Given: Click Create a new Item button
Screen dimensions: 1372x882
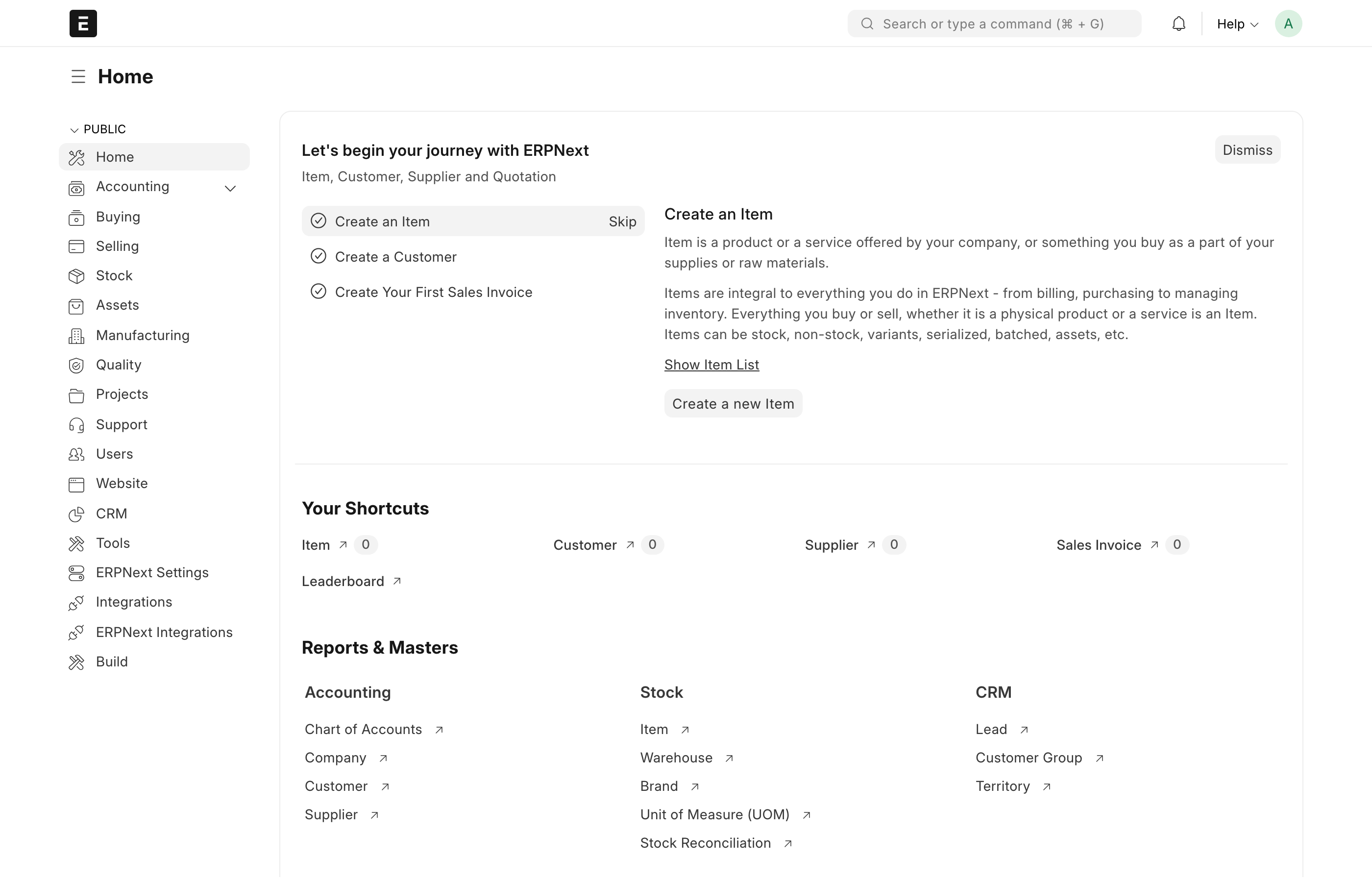Looking at the screenshot, I should point(733,404).
